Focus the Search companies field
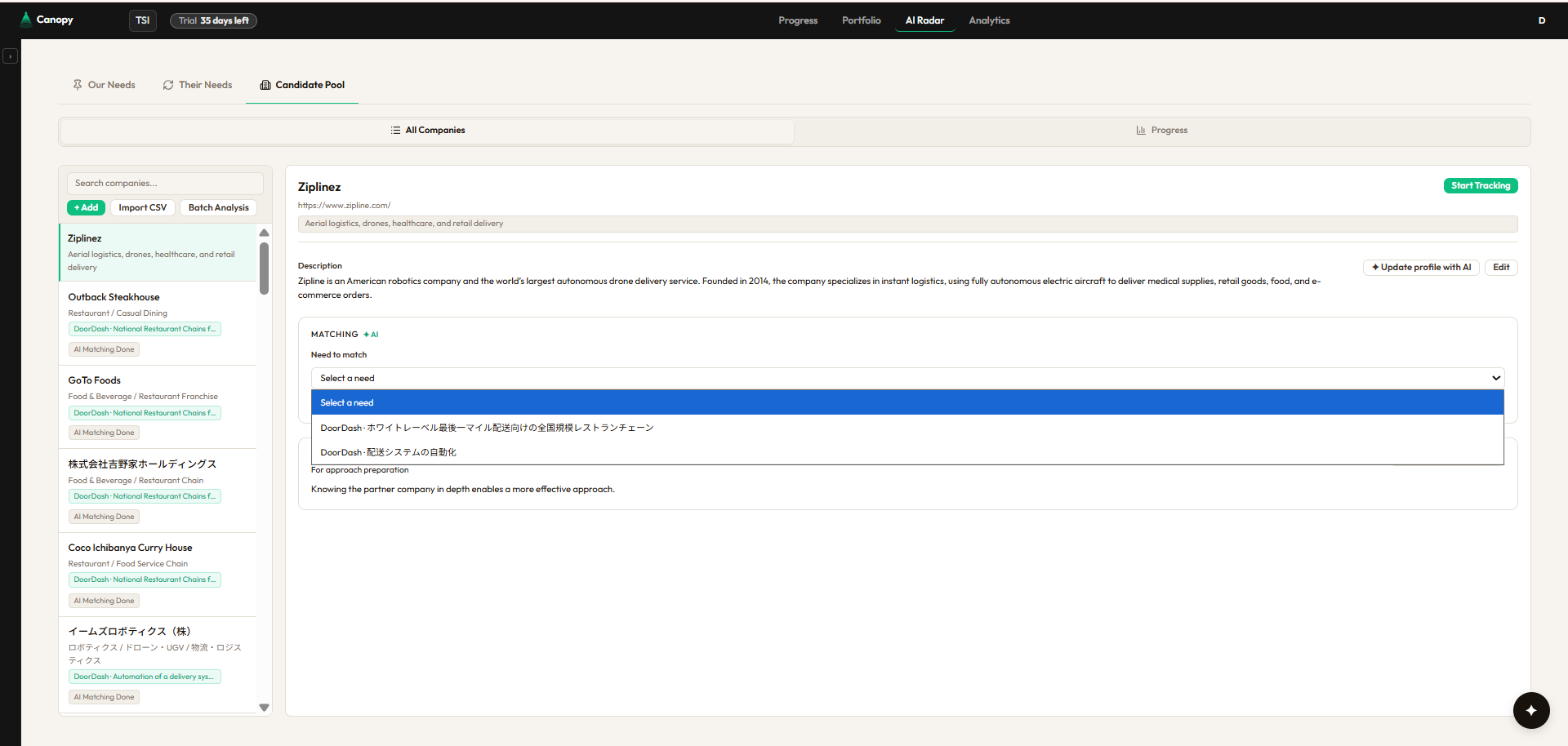Image resolution: width=1568 pixels, height=746 pixels. point(165,184)
